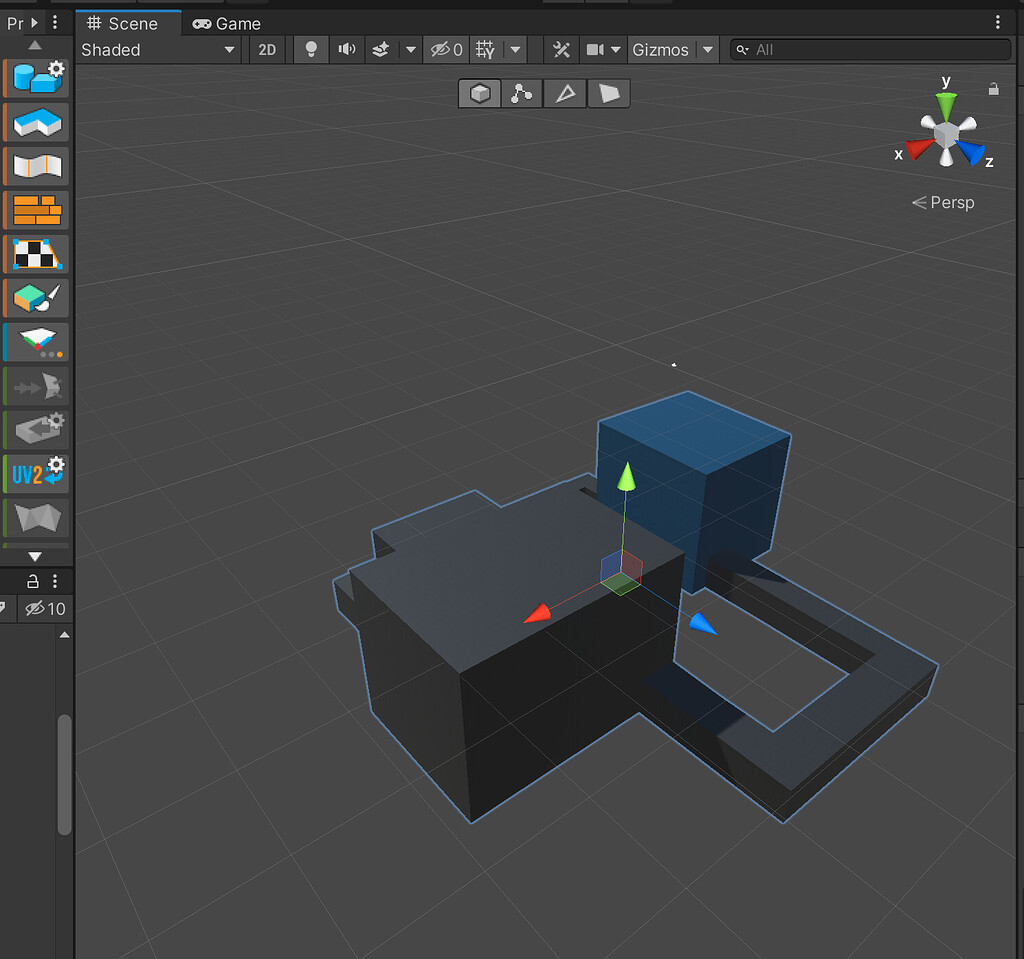Switch to Vertex selection mode
This screenshot has height=959, width=1024.
point(521,92)
